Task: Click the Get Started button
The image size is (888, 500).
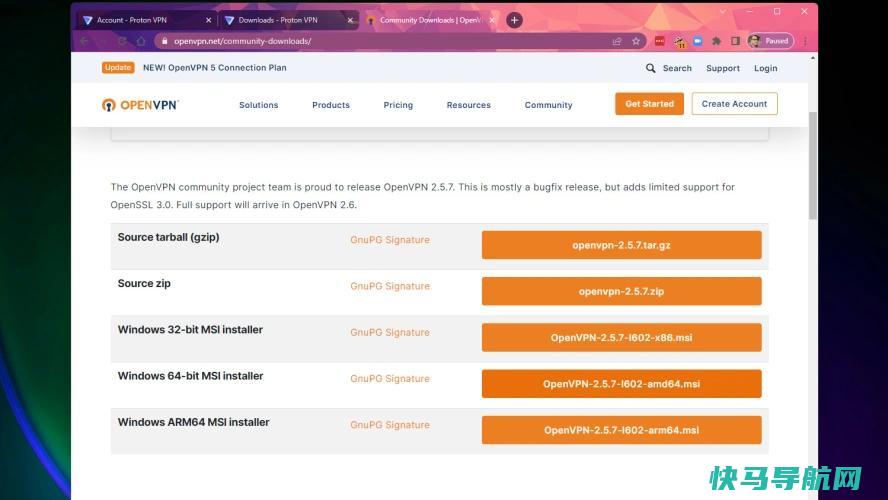Action: tap(649, 104)
